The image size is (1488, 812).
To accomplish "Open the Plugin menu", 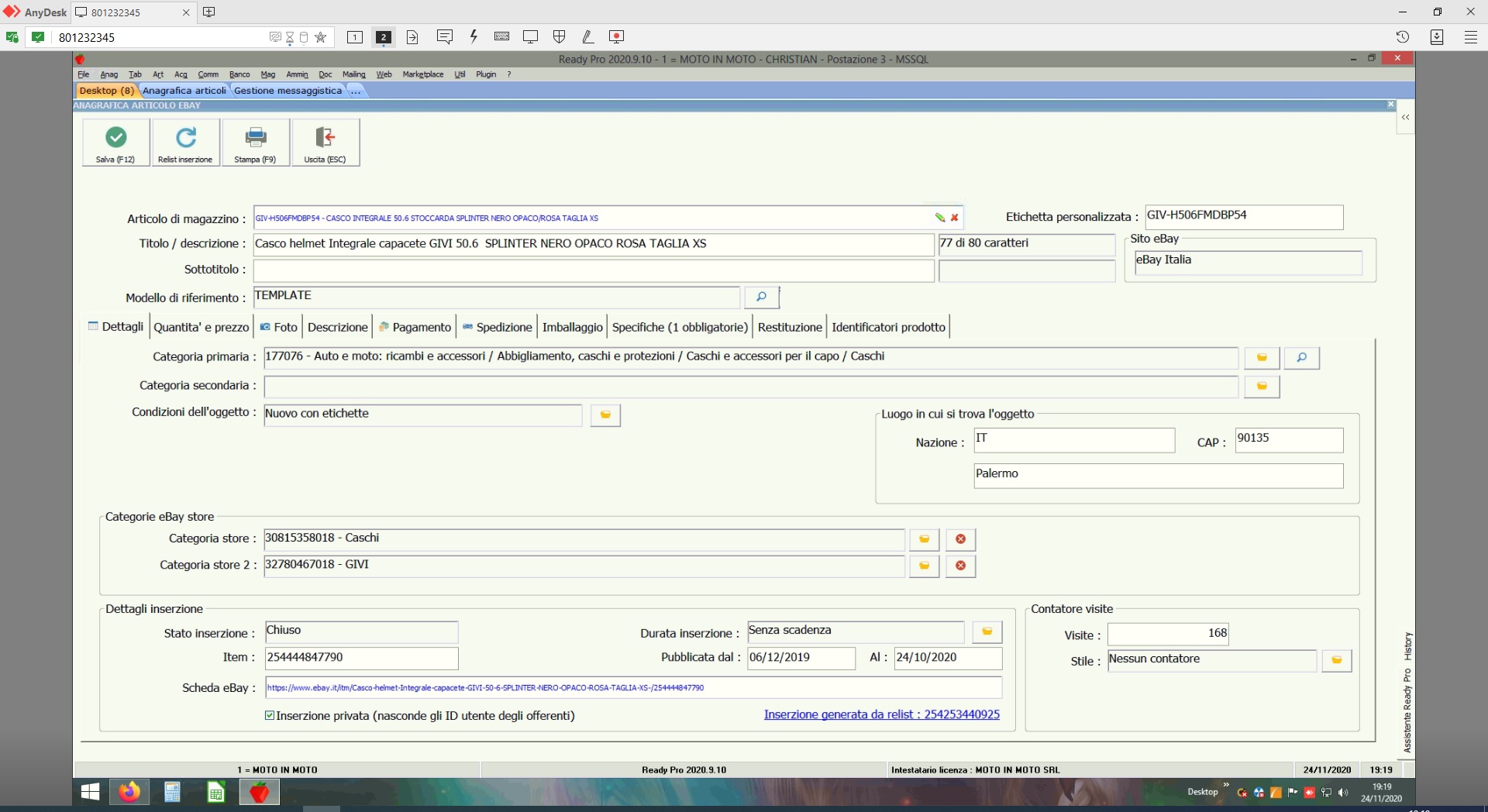I will coord(486,74).
